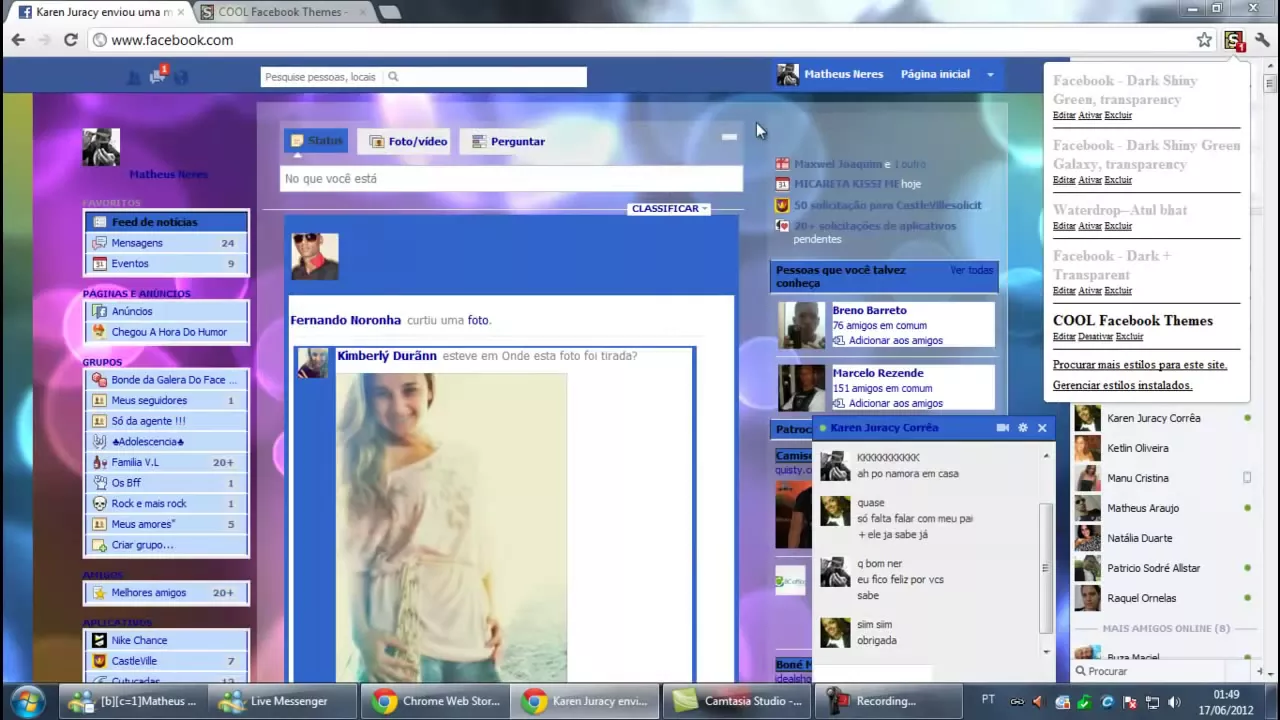Open Live Messenger taskbar item
The width and height of the screenshot is (1280, 720).
(284, 701)
